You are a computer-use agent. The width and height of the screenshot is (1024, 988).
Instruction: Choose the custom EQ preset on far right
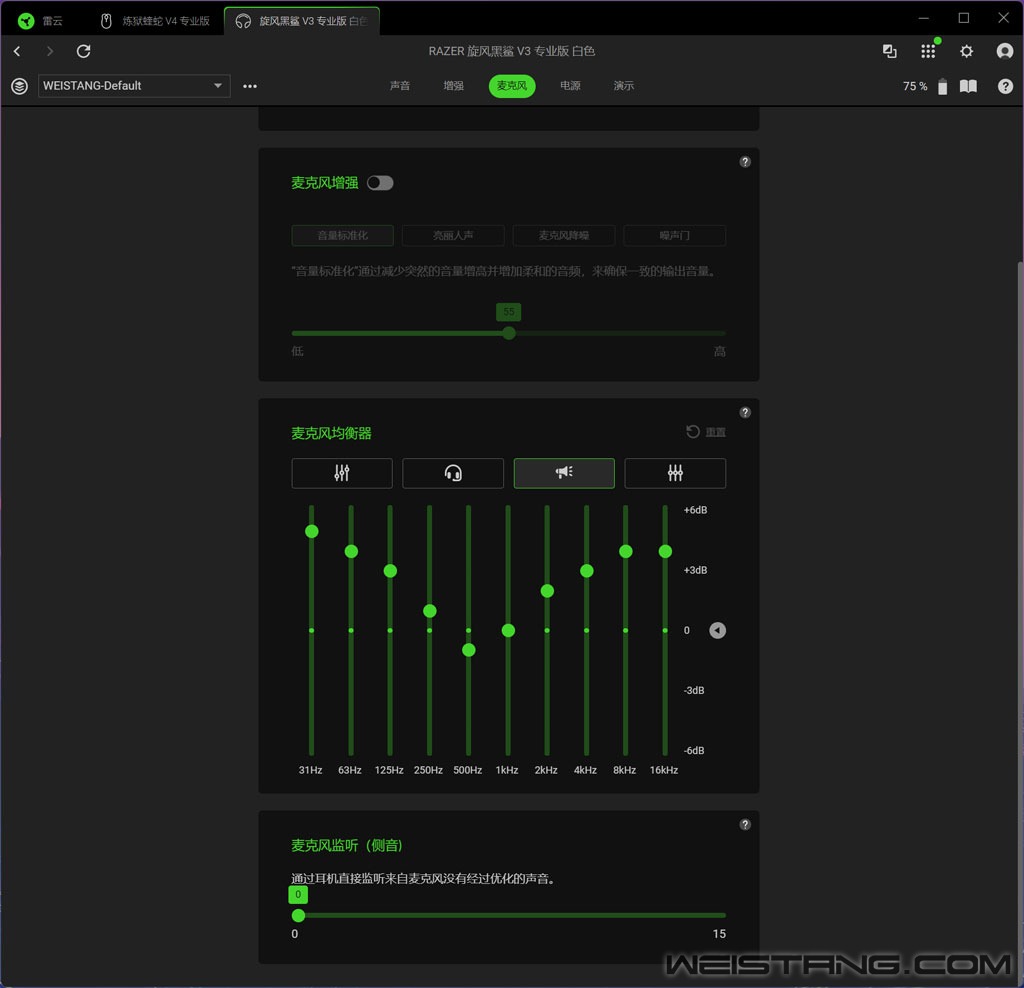pyautogui.click(x=675, y=473)
